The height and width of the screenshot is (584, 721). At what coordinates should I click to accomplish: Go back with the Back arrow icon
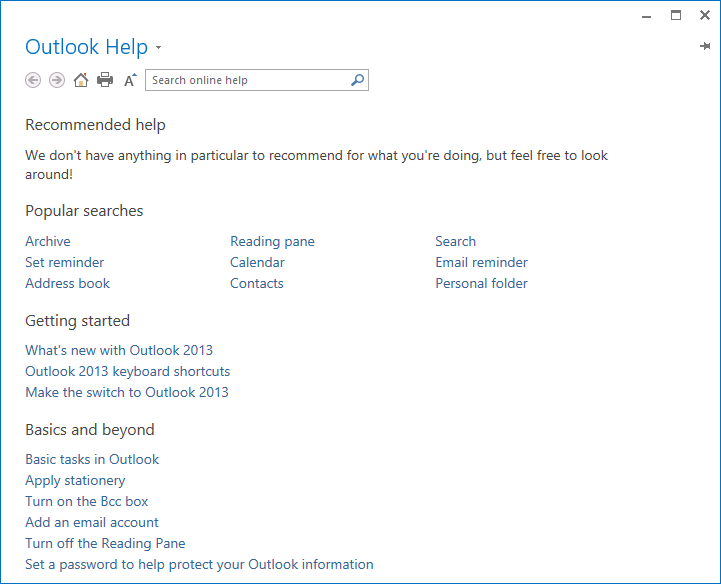[x=33, y=80]
